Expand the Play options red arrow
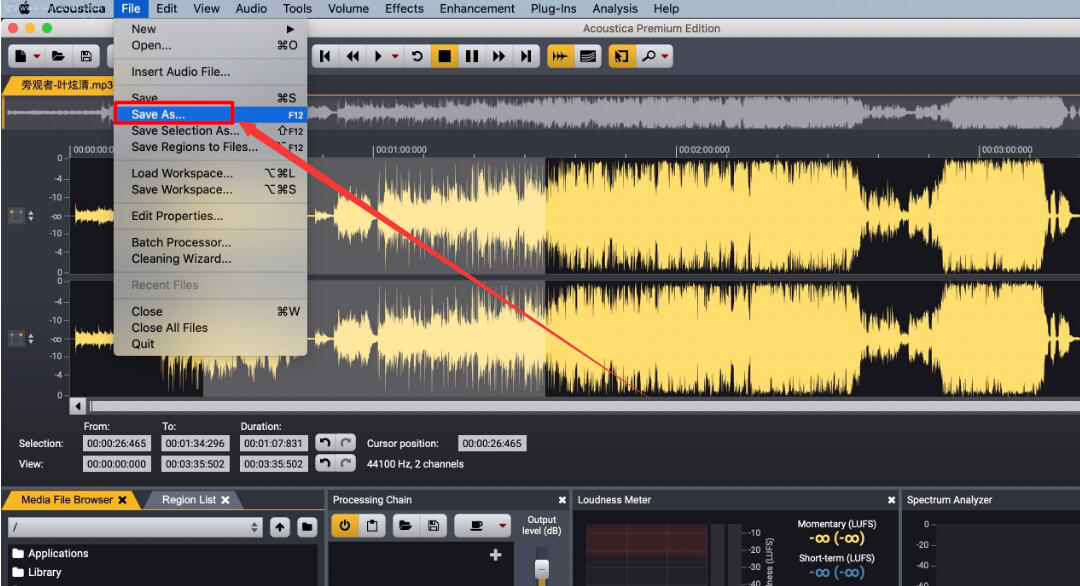Image resolution: width=1080 pixels, height=586 pixels. point(395,56)
